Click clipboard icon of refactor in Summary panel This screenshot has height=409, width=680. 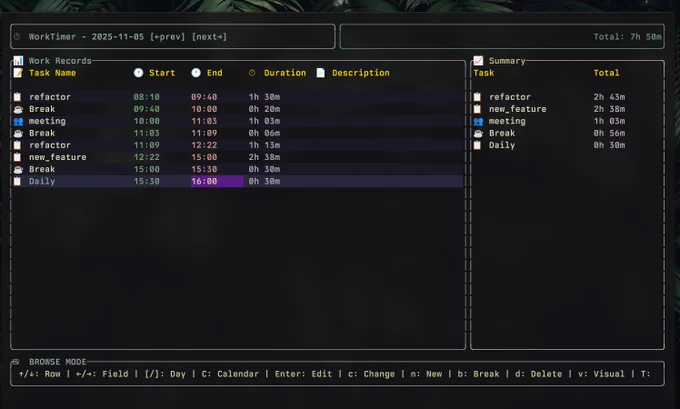(477, 97)
